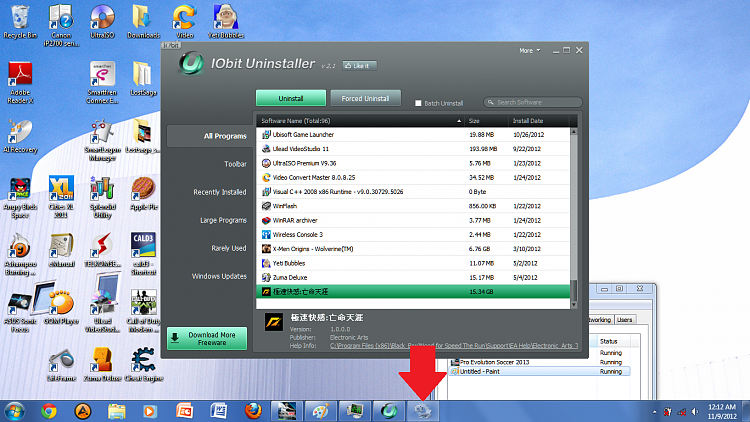Image resolution: width=750 pixels, height=422 pixels.
Task: Select the UltraISO Premium V9.36 row
Action: pyautogui.click(x=413, y=163)
